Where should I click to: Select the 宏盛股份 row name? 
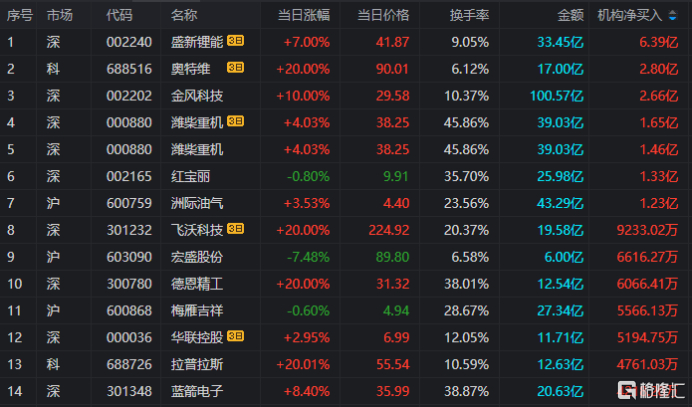coord(197,257)
